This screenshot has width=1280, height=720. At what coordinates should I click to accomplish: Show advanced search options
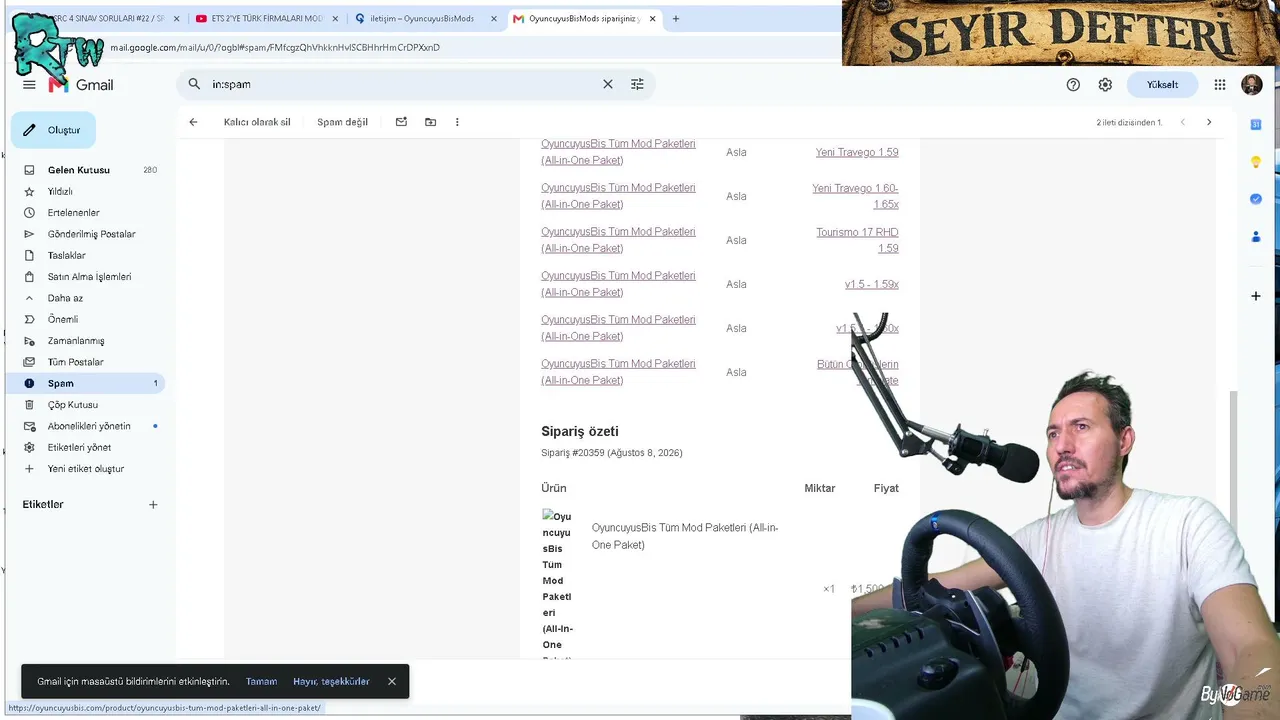(637, 84)
